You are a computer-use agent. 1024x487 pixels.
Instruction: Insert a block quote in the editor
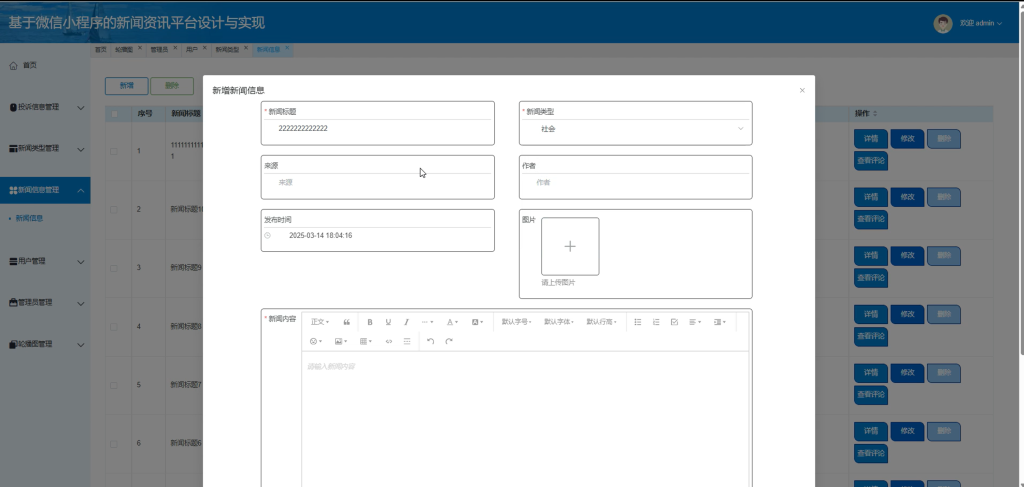tap(347, 322)
